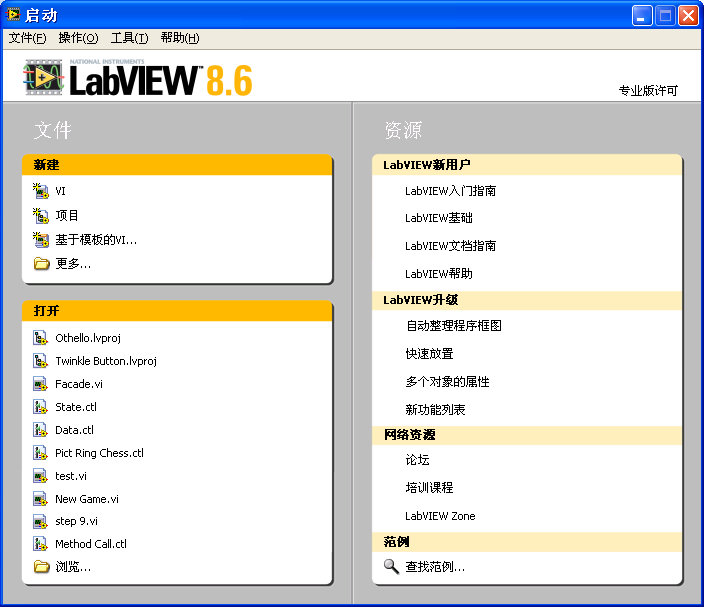Click the 基于模板的VI icon
Viewport: 704px width, 607px height.
41,239
